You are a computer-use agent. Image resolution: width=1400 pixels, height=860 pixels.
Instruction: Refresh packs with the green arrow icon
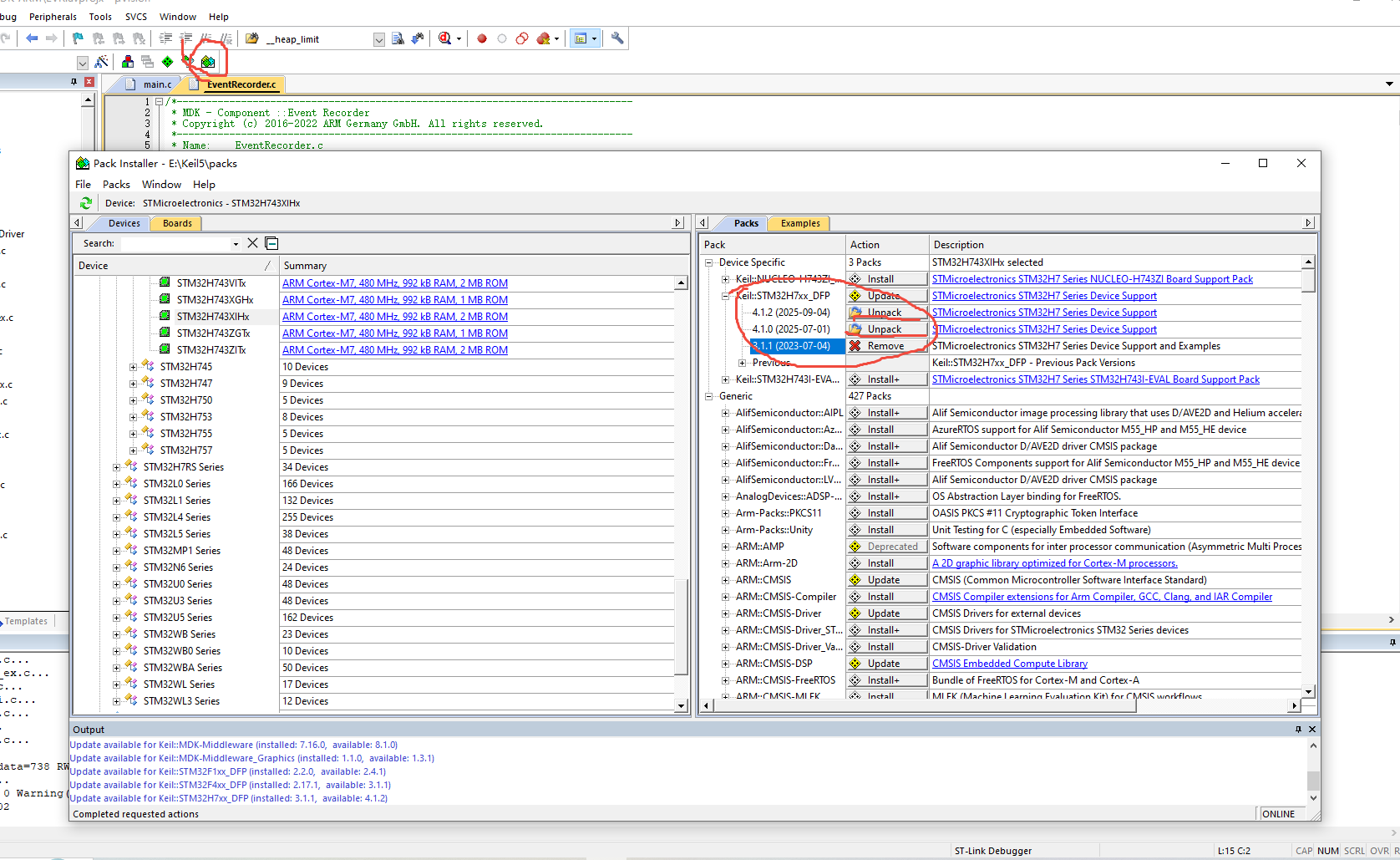pyautogui.click(x=85, y=203)
